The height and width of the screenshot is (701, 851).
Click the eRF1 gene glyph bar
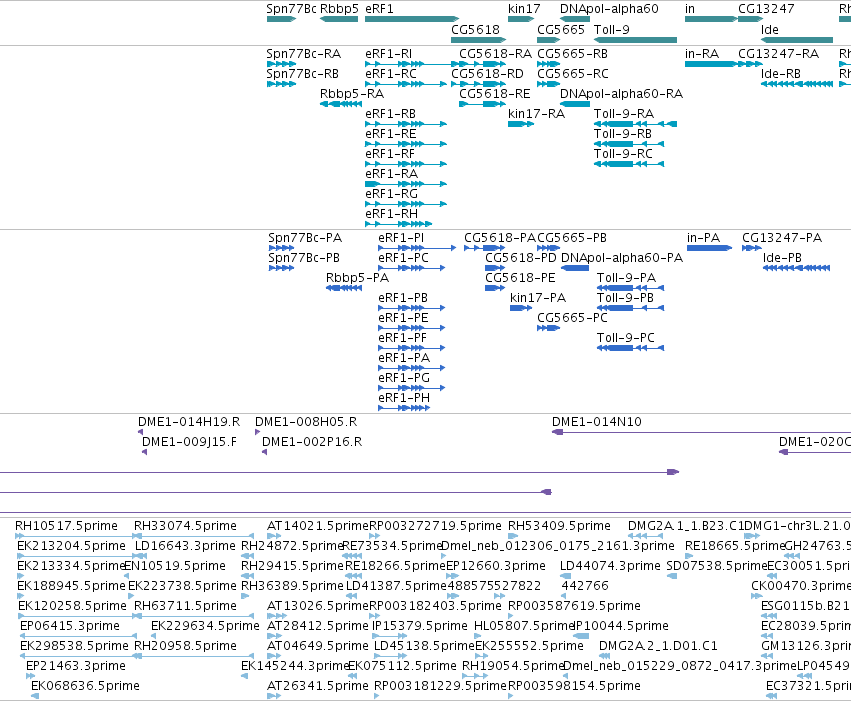pos(411,19)
